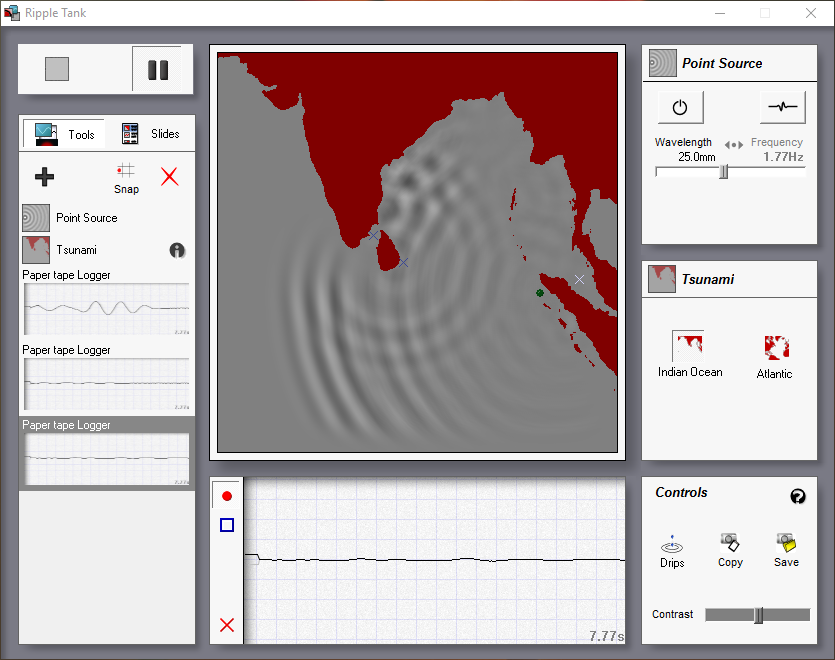Click the blue square logger button
Screen dimensions: 835x660
click(227, 525)
